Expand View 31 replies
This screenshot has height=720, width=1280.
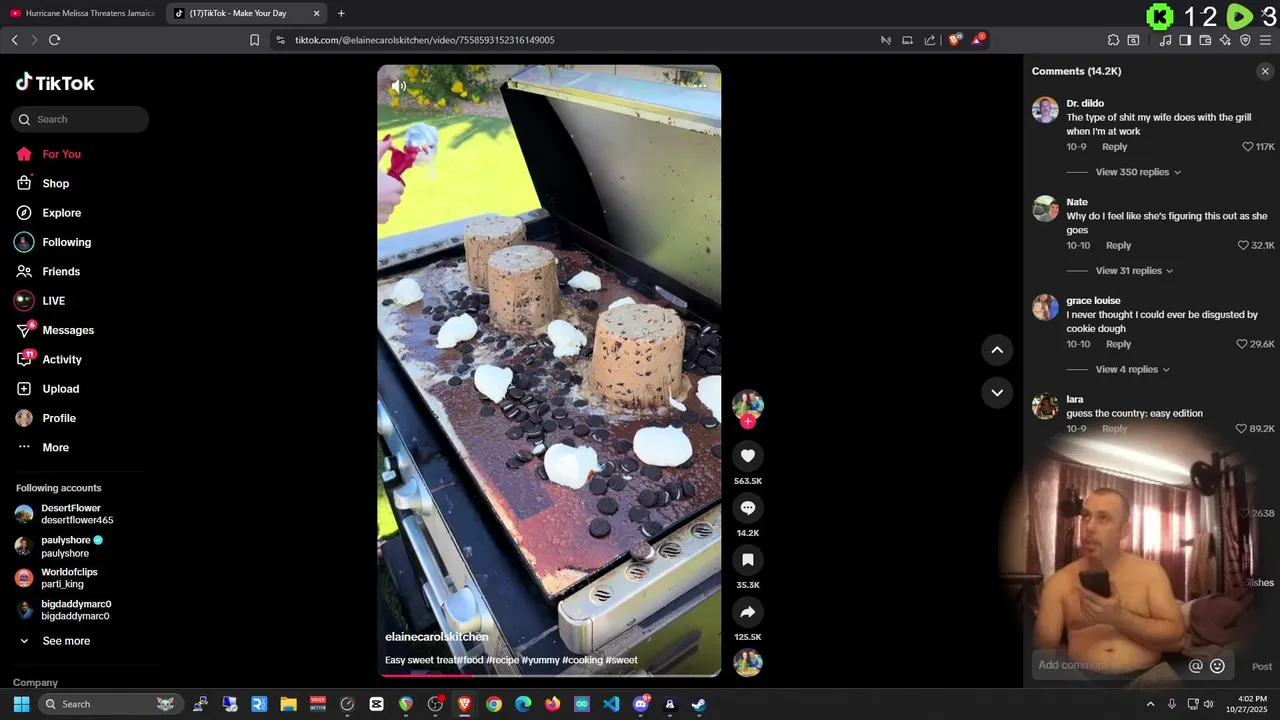[x=1134, y=271]
